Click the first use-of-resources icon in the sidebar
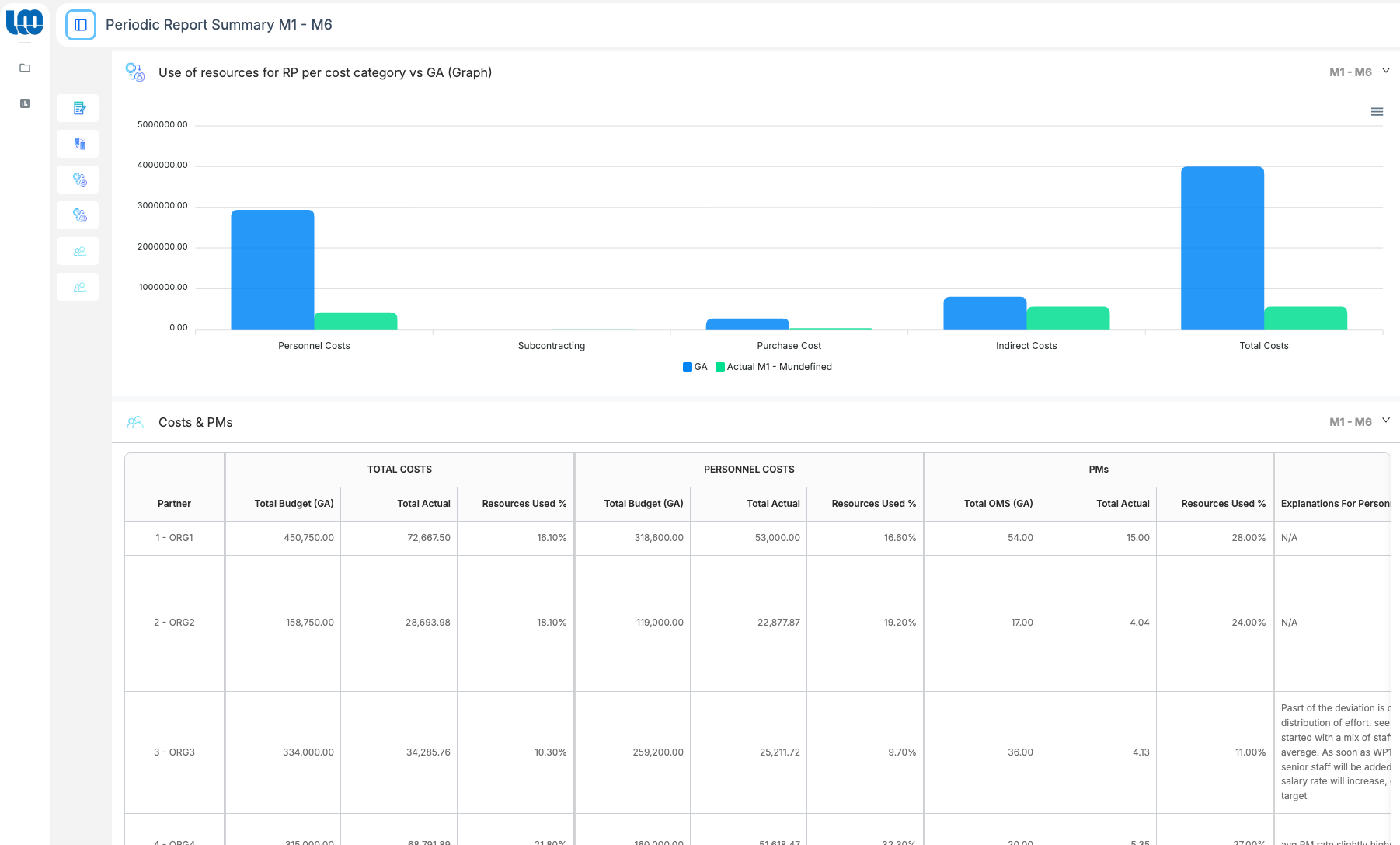Viewport: 1400px width, 845px height. 78,180
